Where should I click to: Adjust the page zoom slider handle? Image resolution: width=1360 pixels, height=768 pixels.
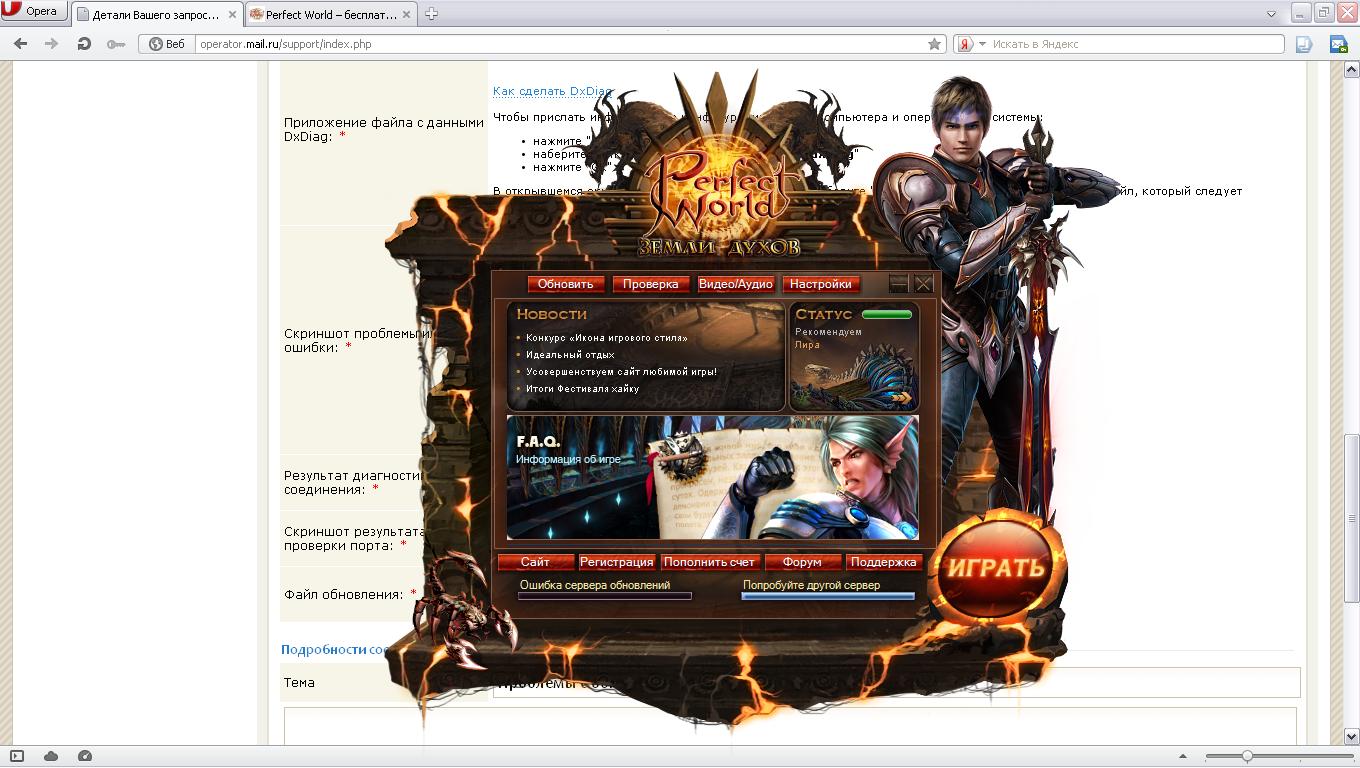pos(1247,756)
